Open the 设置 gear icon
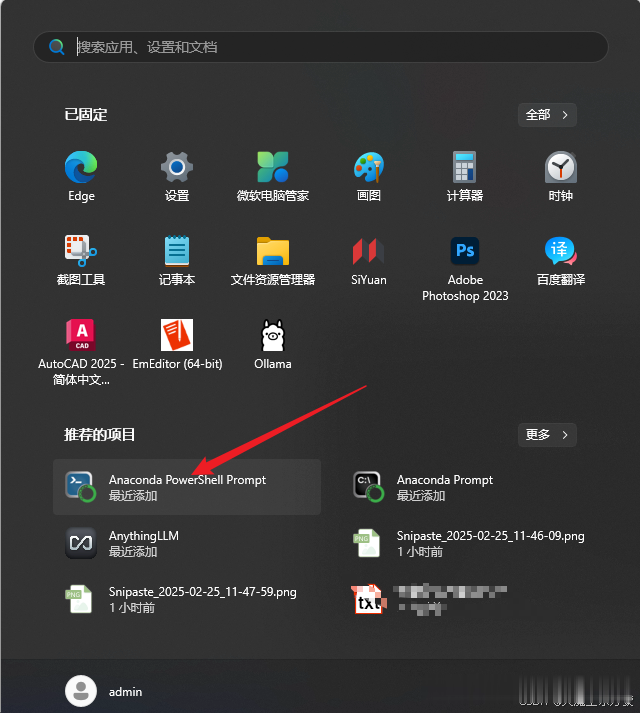The height and width of the screenshot is (713, 640). point(177,167)
